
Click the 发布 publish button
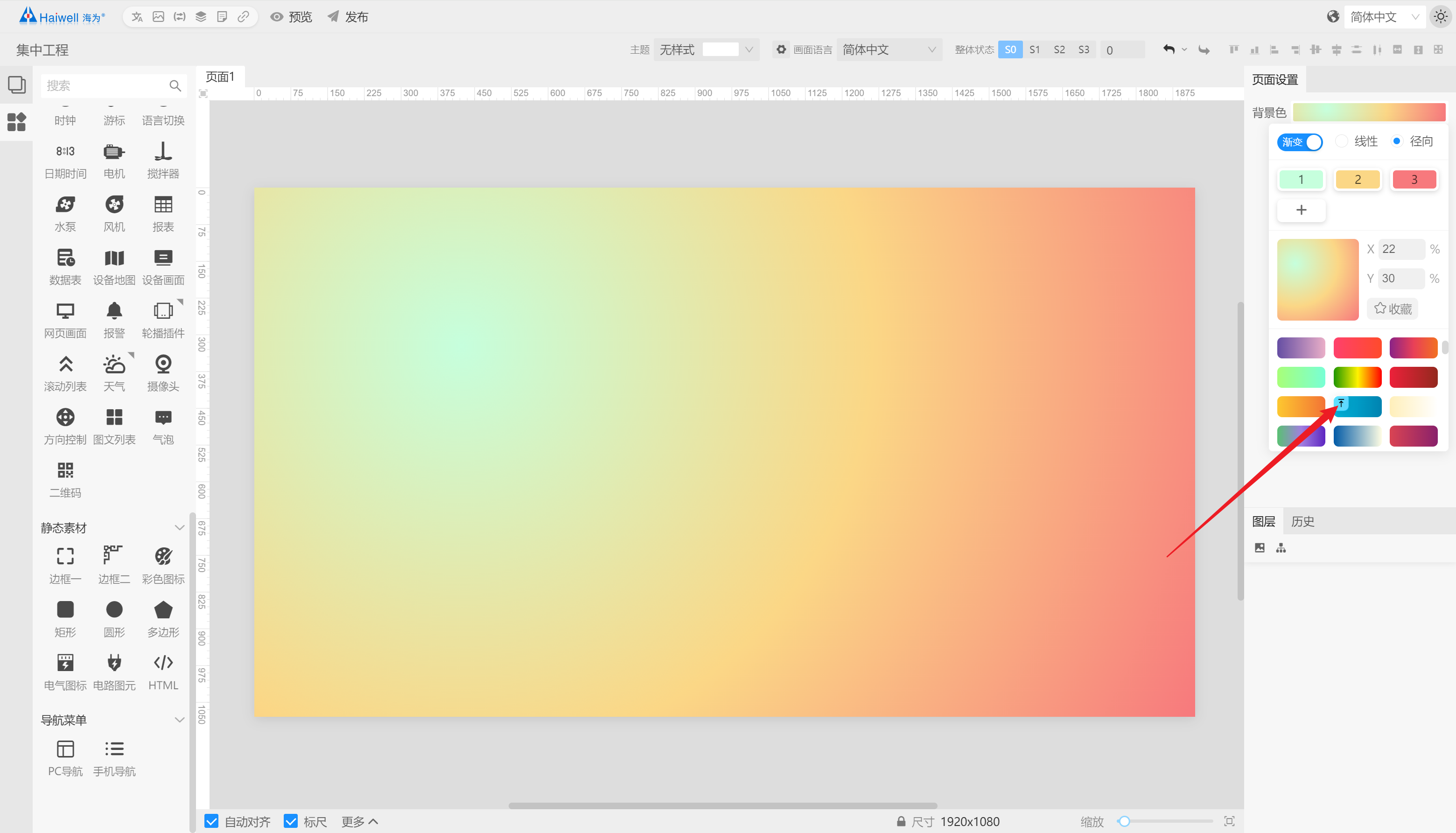coord(348,17)
